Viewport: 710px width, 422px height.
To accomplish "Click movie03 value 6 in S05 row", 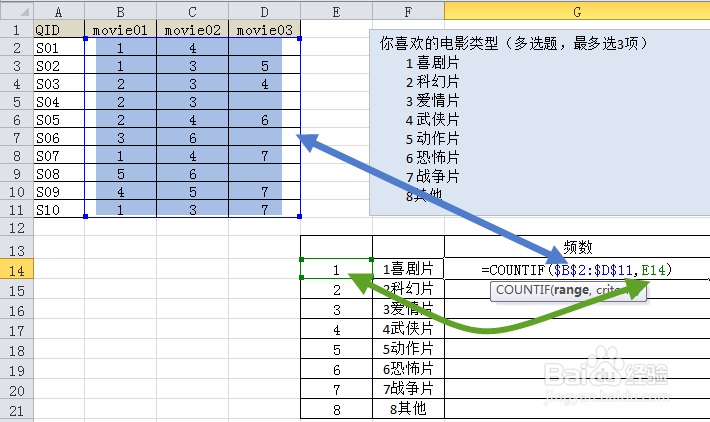I will pos(264,120).
